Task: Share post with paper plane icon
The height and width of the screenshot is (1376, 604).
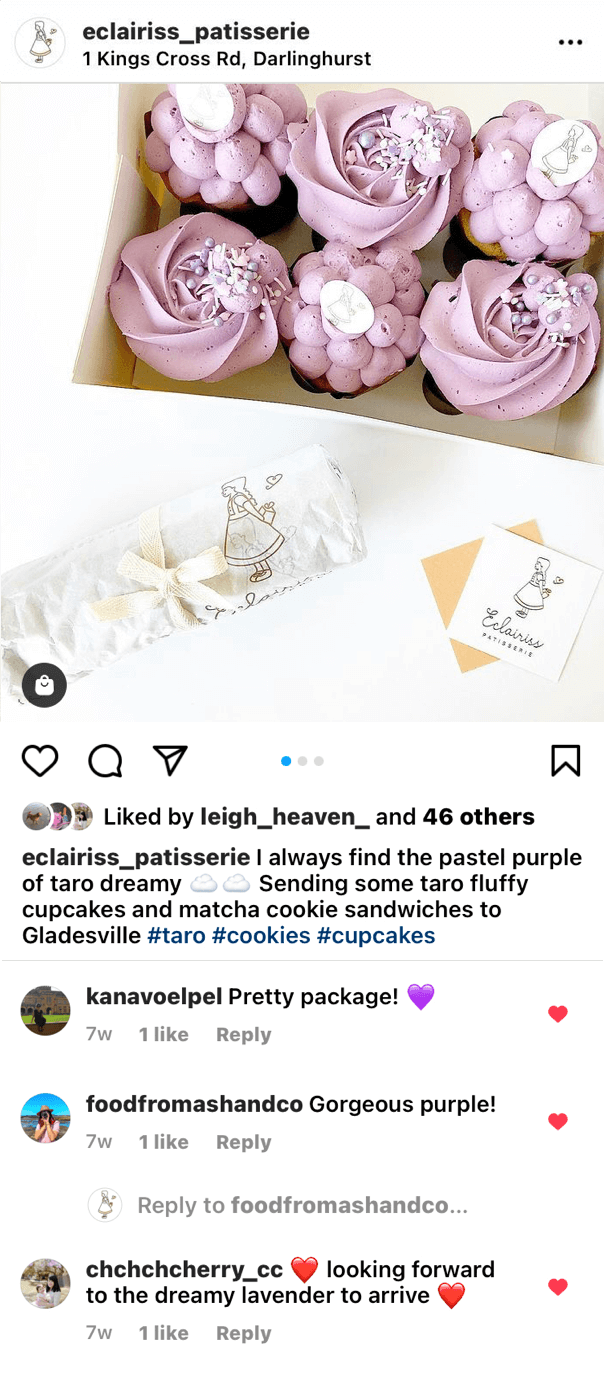Action: click(171, 761)
